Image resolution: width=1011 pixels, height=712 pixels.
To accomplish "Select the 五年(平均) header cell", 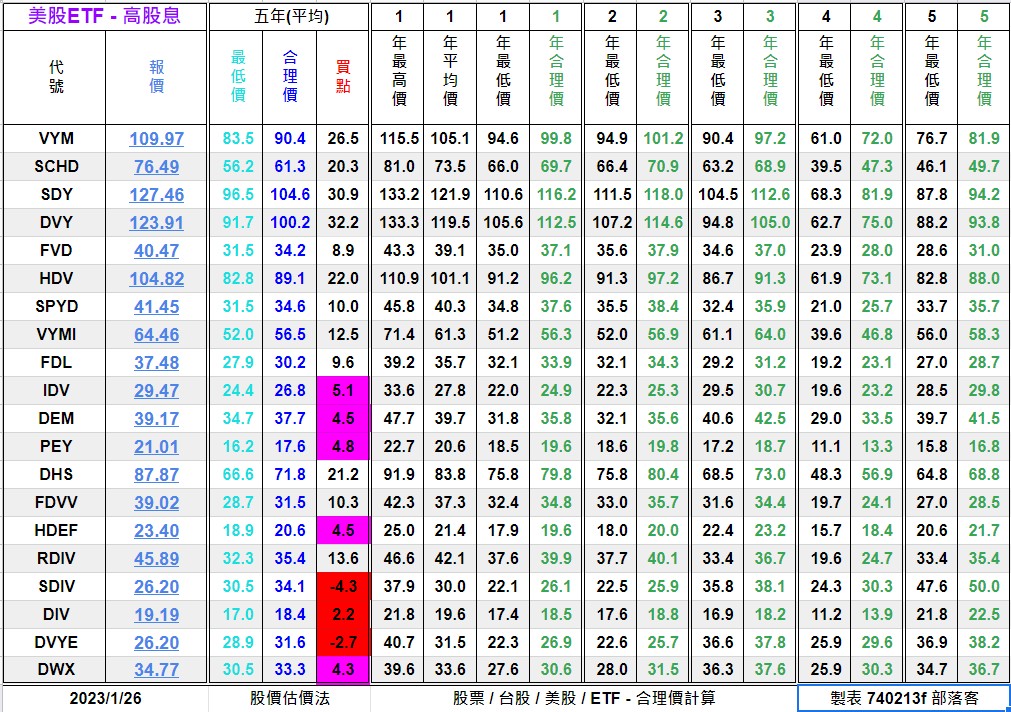I will tap(289, 16).
